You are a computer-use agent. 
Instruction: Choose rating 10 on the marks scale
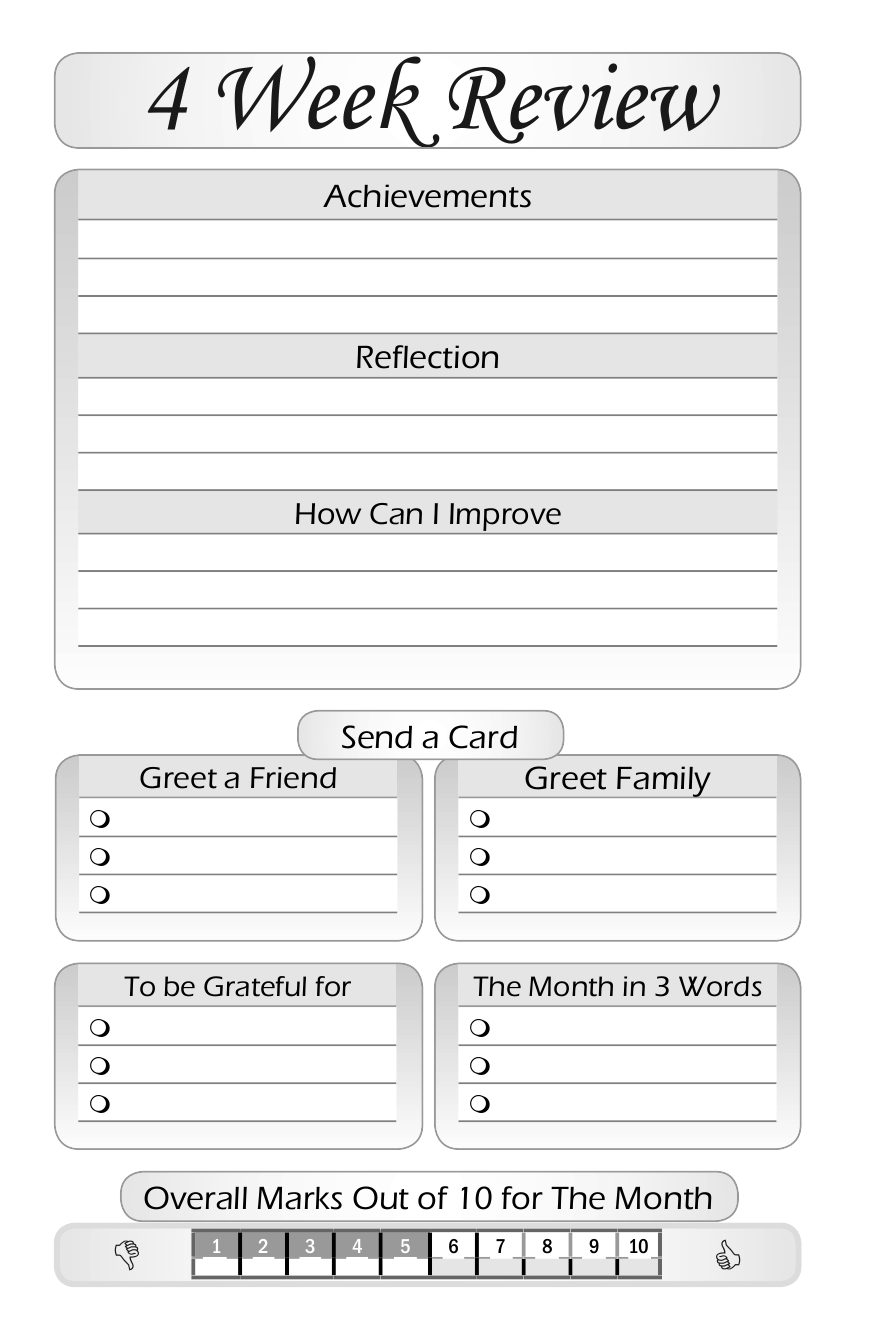(x=638, y=1247)
